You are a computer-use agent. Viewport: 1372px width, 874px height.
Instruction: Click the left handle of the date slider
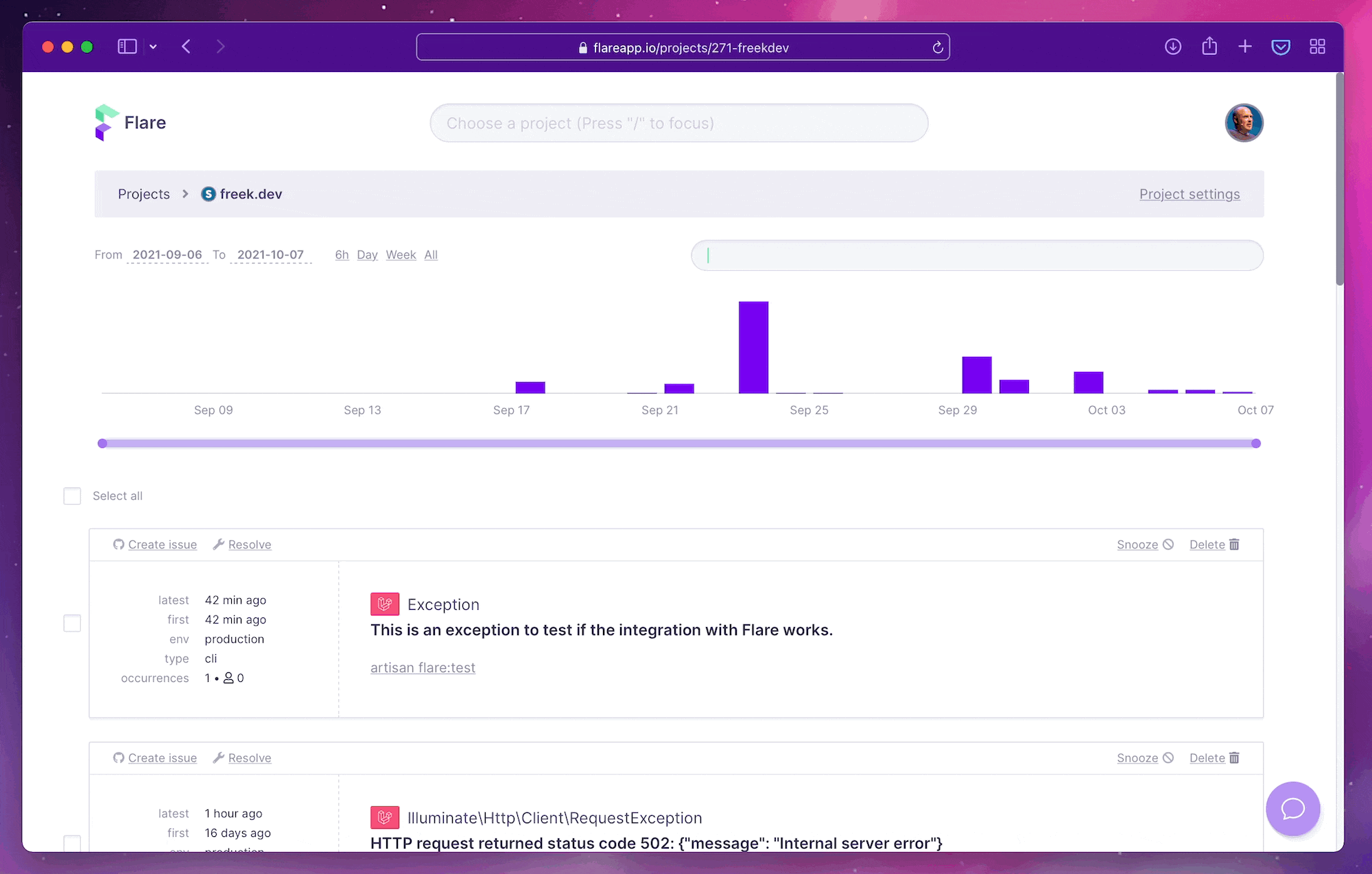click(x=102, y=443)
